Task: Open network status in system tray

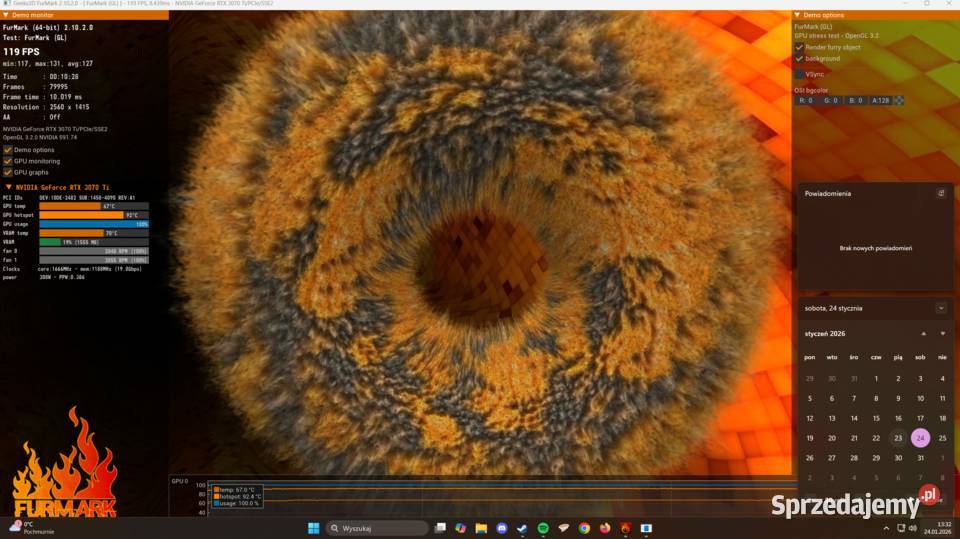Action: click(901, 528)
